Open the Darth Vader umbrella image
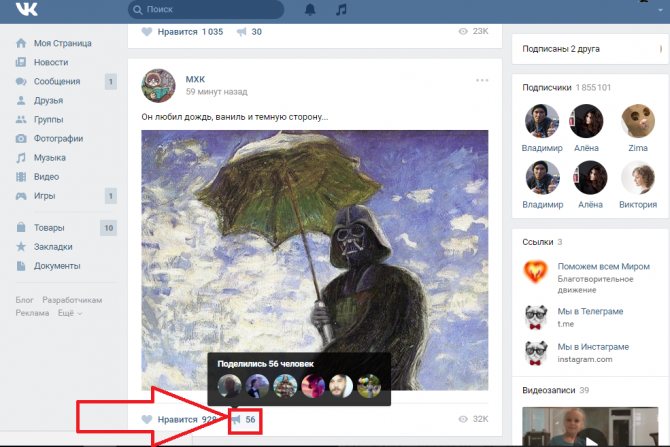670x447 pixels. pyautogui.click(x=314, y=260)
